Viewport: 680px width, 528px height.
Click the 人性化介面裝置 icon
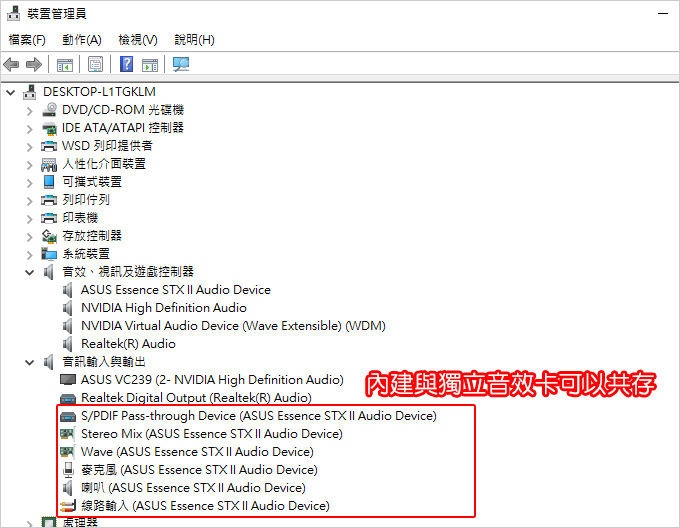(49, 164)
